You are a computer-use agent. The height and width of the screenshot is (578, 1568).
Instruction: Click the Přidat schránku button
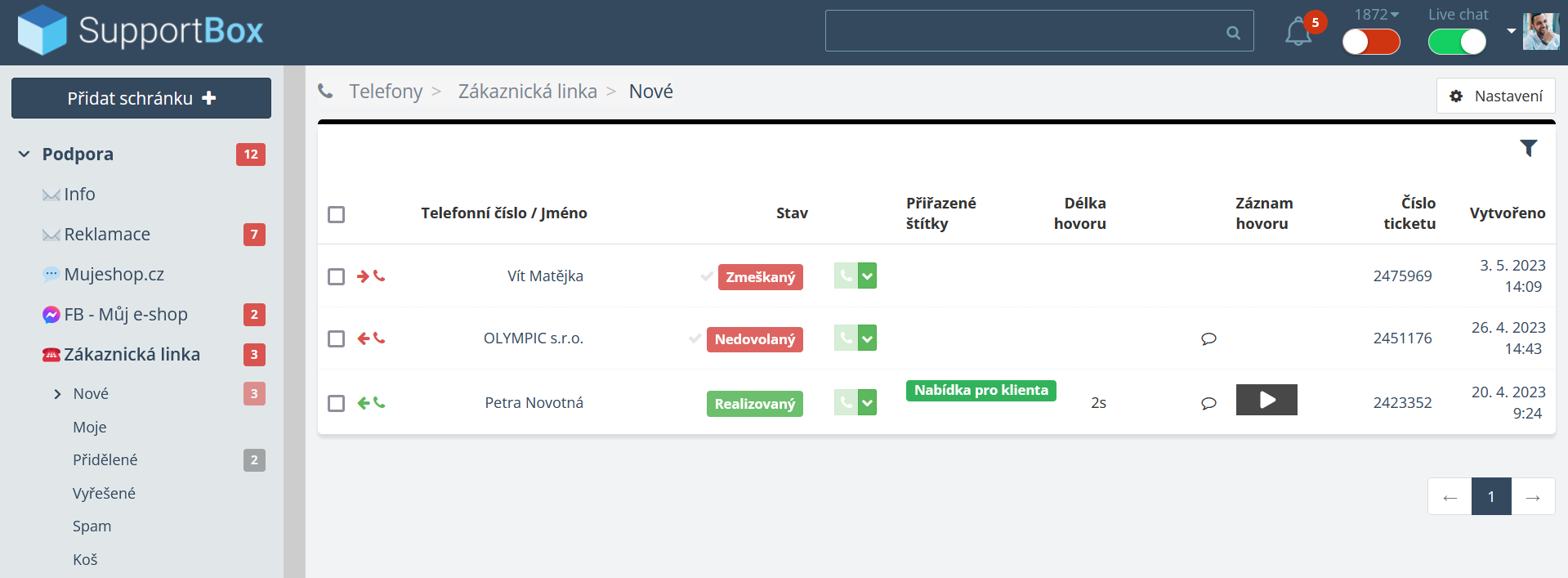tap(141, 98)
